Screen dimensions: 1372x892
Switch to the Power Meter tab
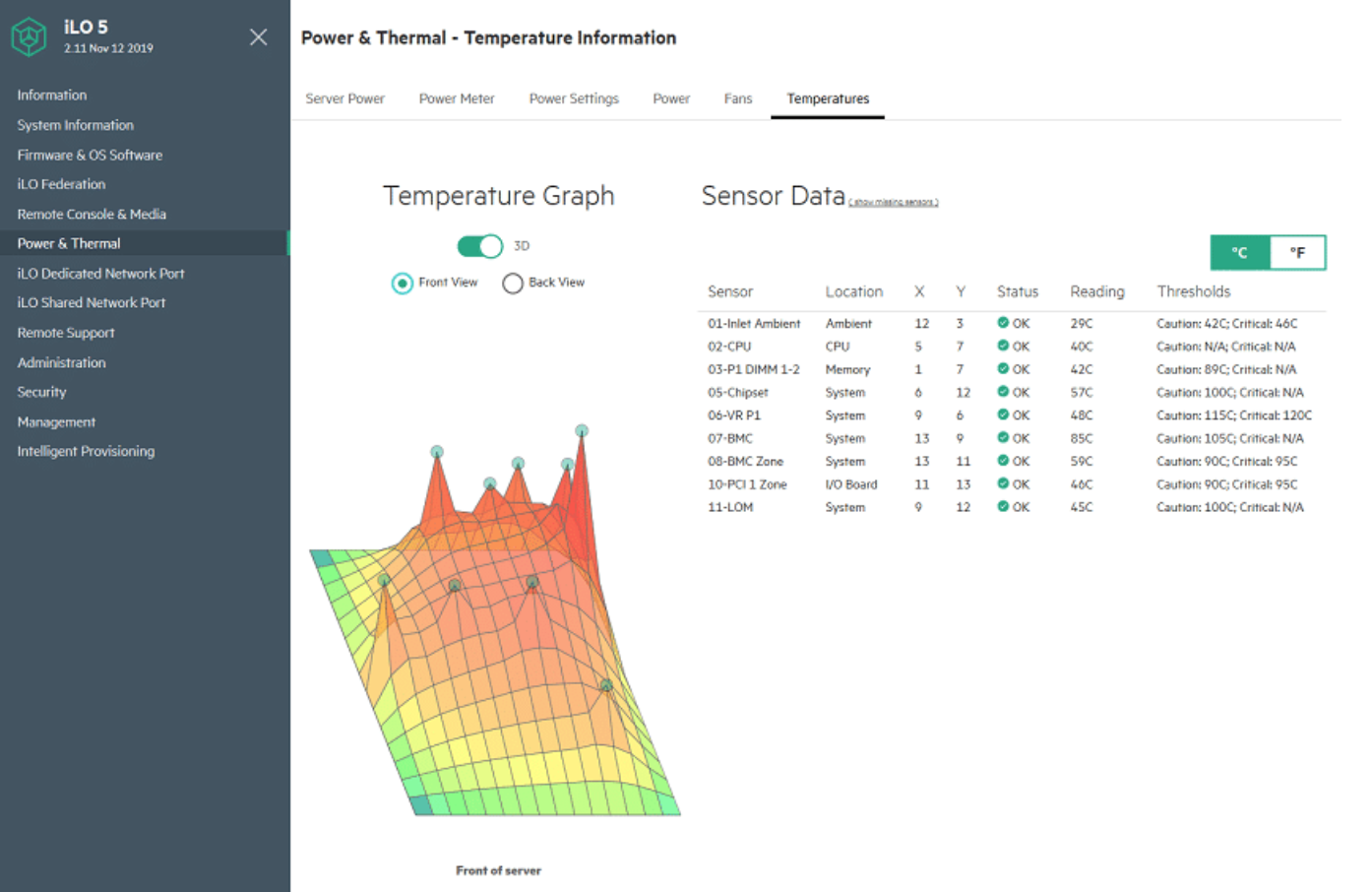click(457, 98)
